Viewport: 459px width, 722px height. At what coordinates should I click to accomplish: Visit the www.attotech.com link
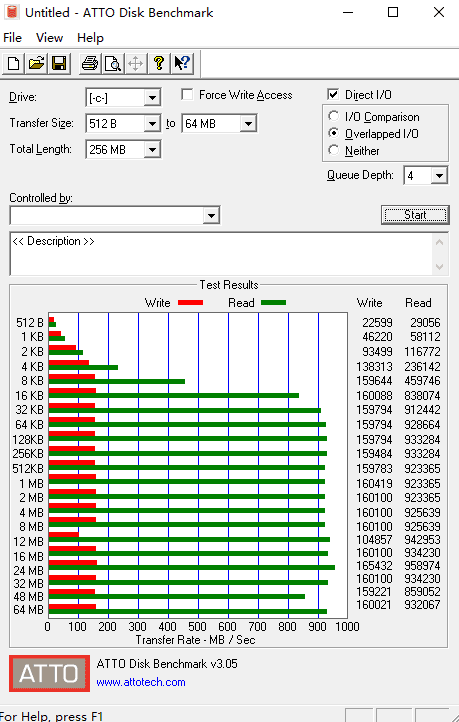[141, 682]
